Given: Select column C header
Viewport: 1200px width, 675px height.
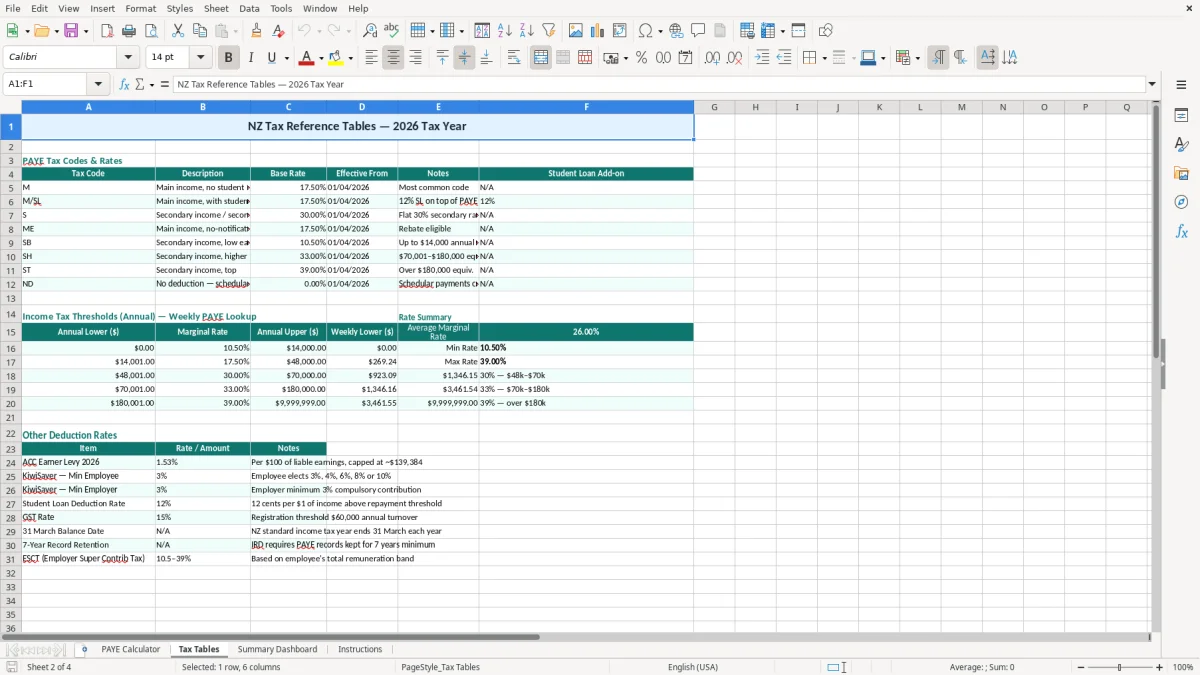Looking at the screenshot, I should (x=288, y=107).
